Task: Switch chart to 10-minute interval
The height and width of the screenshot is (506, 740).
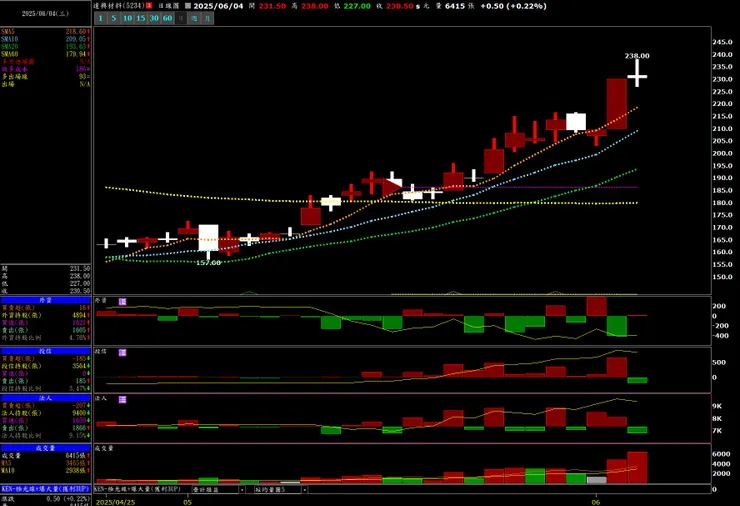Action: click(127, 18)
